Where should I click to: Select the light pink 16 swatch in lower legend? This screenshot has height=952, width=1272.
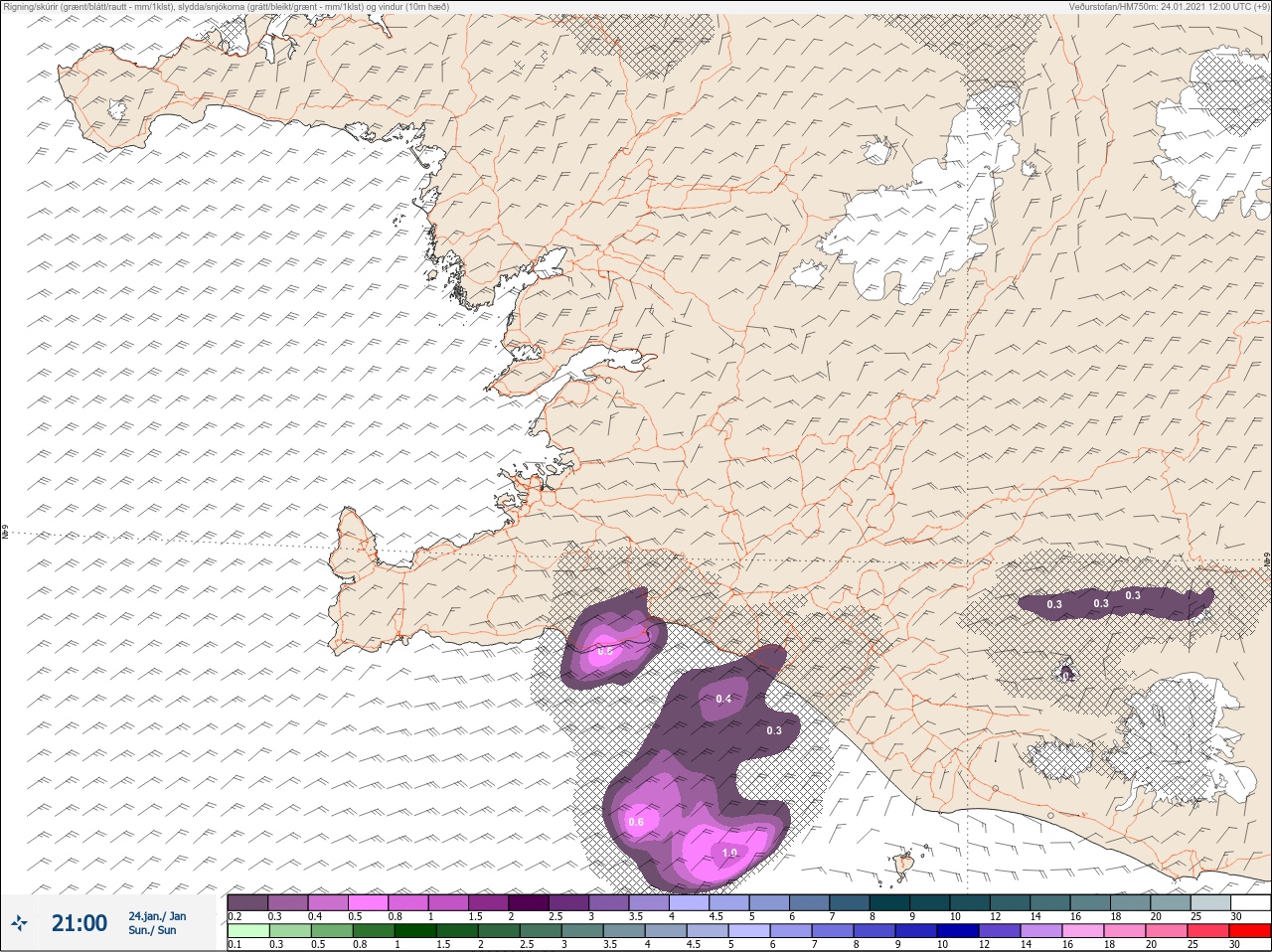coord(1082,931)
